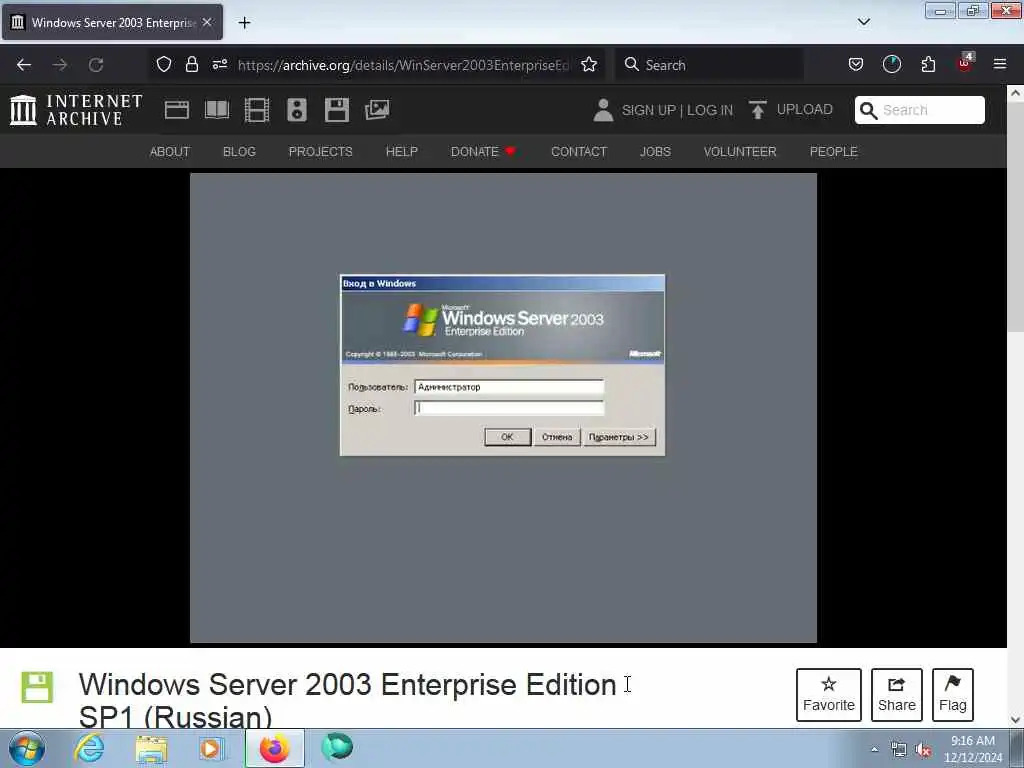1024x768 pixels.
Task: Focus the Пользователь username field
Action: point(509,387)
